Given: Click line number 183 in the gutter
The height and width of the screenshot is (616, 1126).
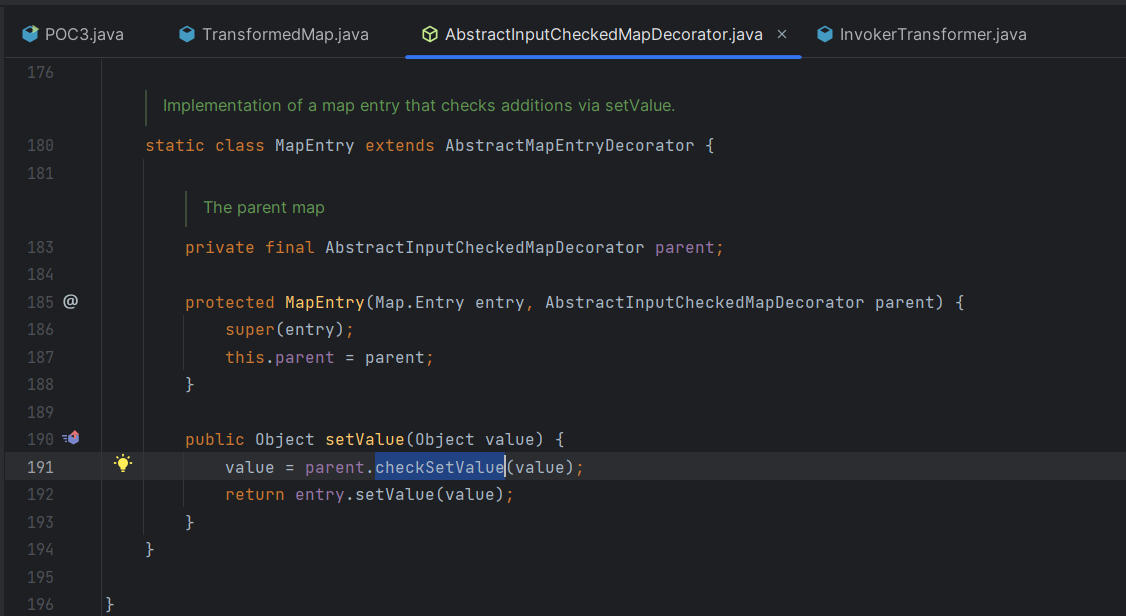Looking at the screenshot, I should 41,247.
